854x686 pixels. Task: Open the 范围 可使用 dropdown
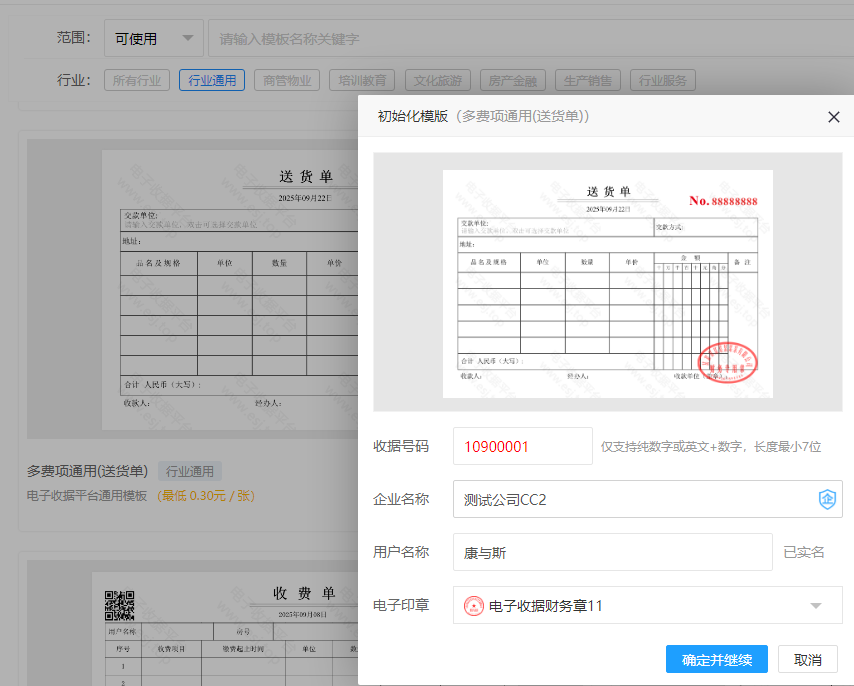153,39
